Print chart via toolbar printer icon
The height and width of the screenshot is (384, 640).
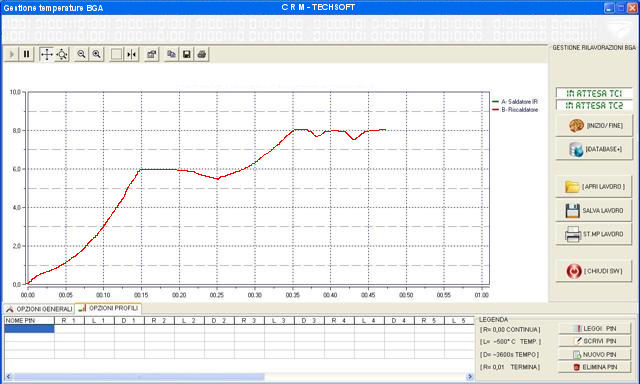(x=202, y=54)
